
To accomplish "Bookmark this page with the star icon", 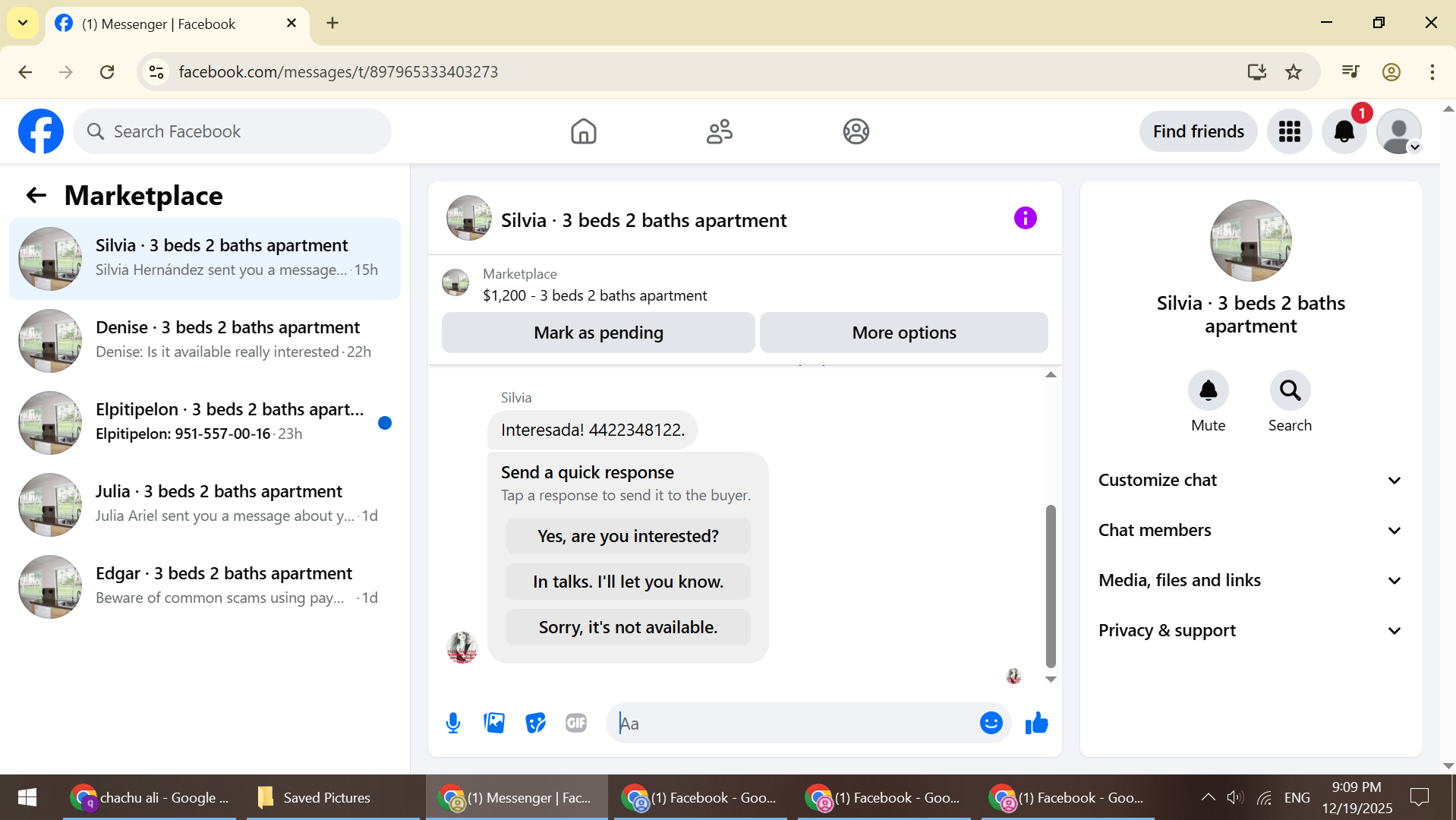I will click(x=1293, y=72).
